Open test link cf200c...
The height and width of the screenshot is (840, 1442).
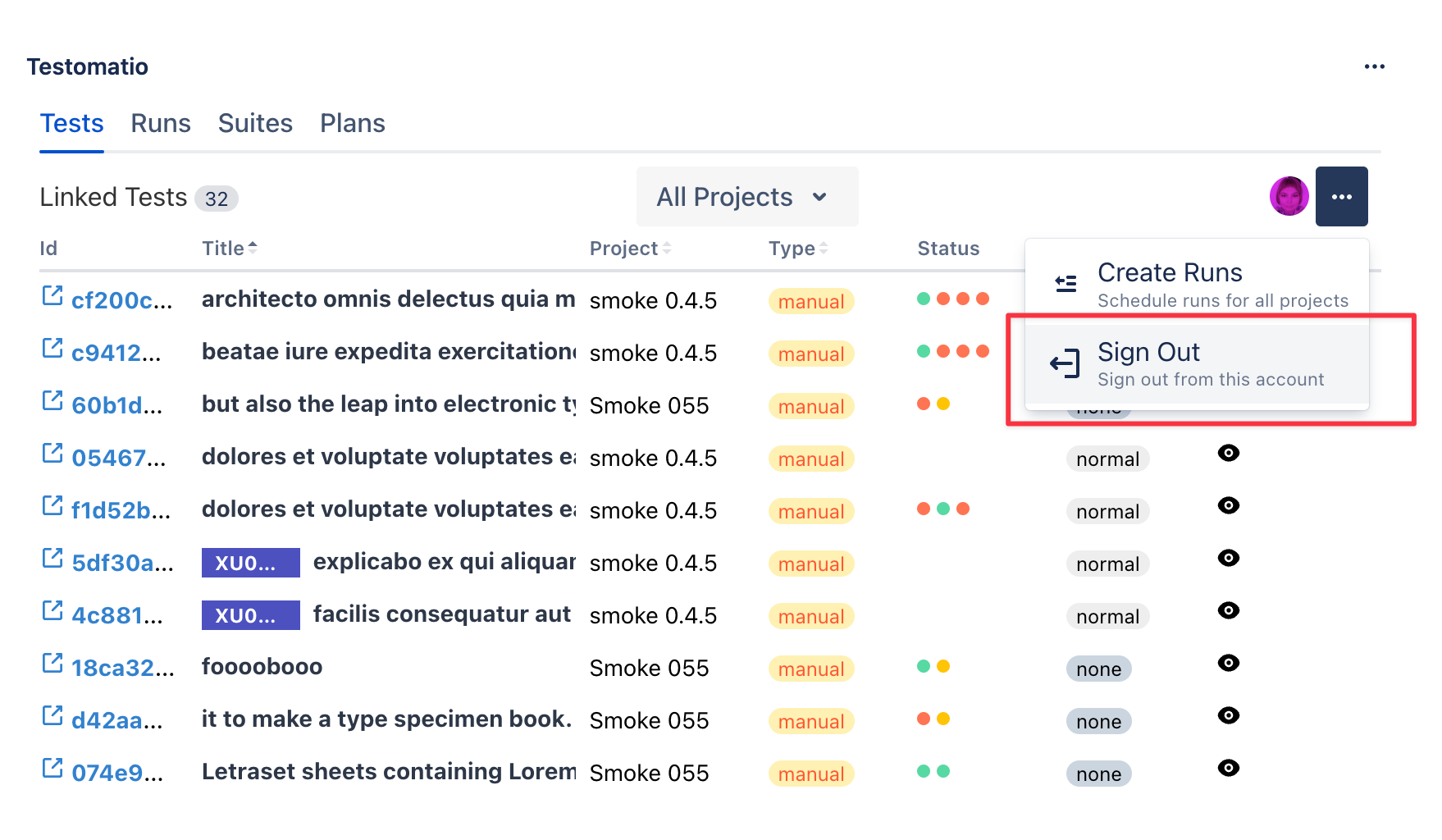coord(121,300)
